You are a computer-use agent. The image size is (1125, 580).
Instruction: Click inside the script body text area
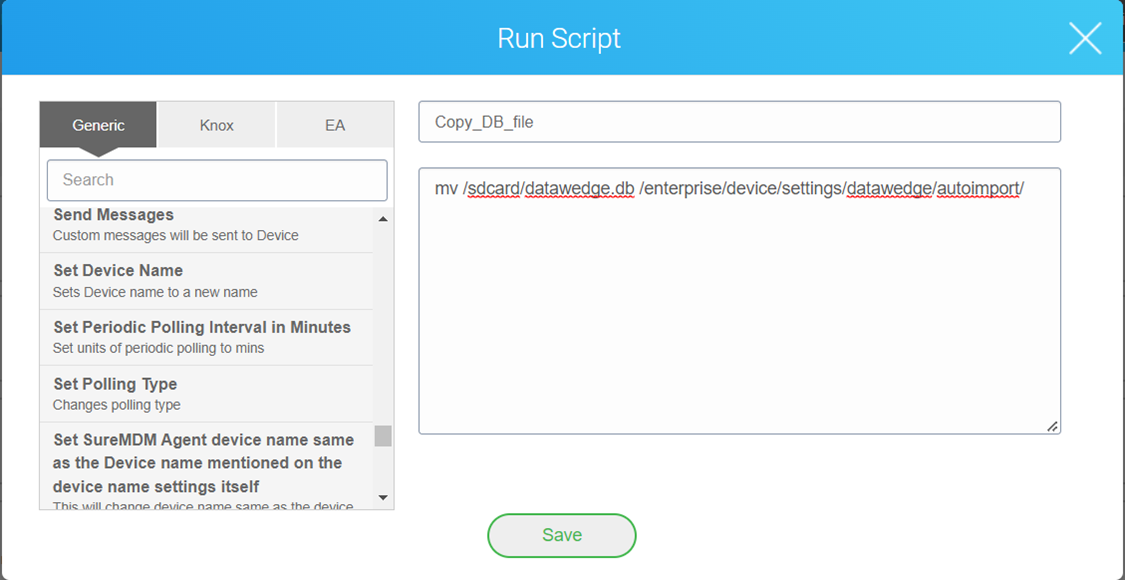[739, 300]
